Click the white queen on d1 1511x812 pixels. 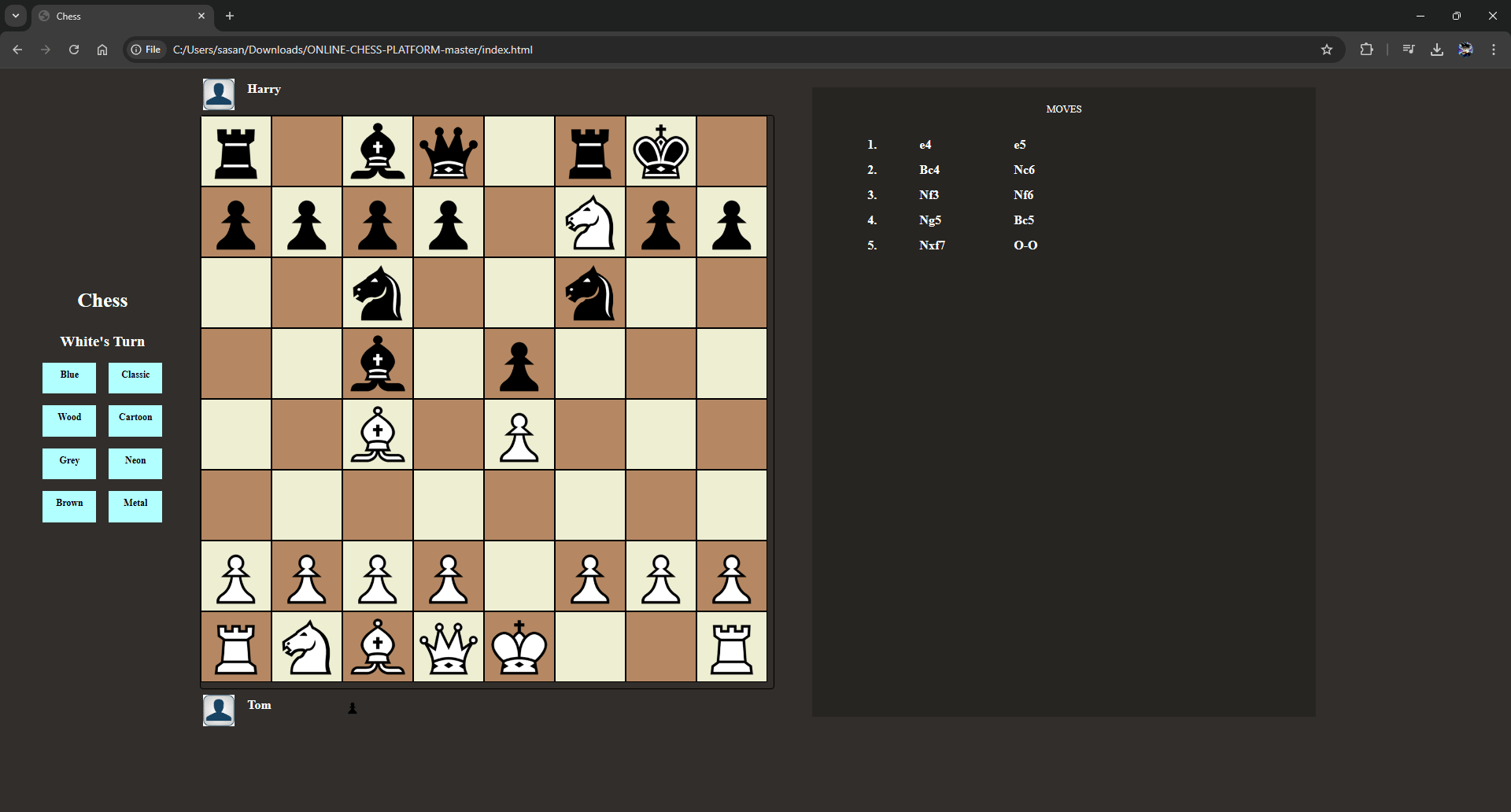449,648
